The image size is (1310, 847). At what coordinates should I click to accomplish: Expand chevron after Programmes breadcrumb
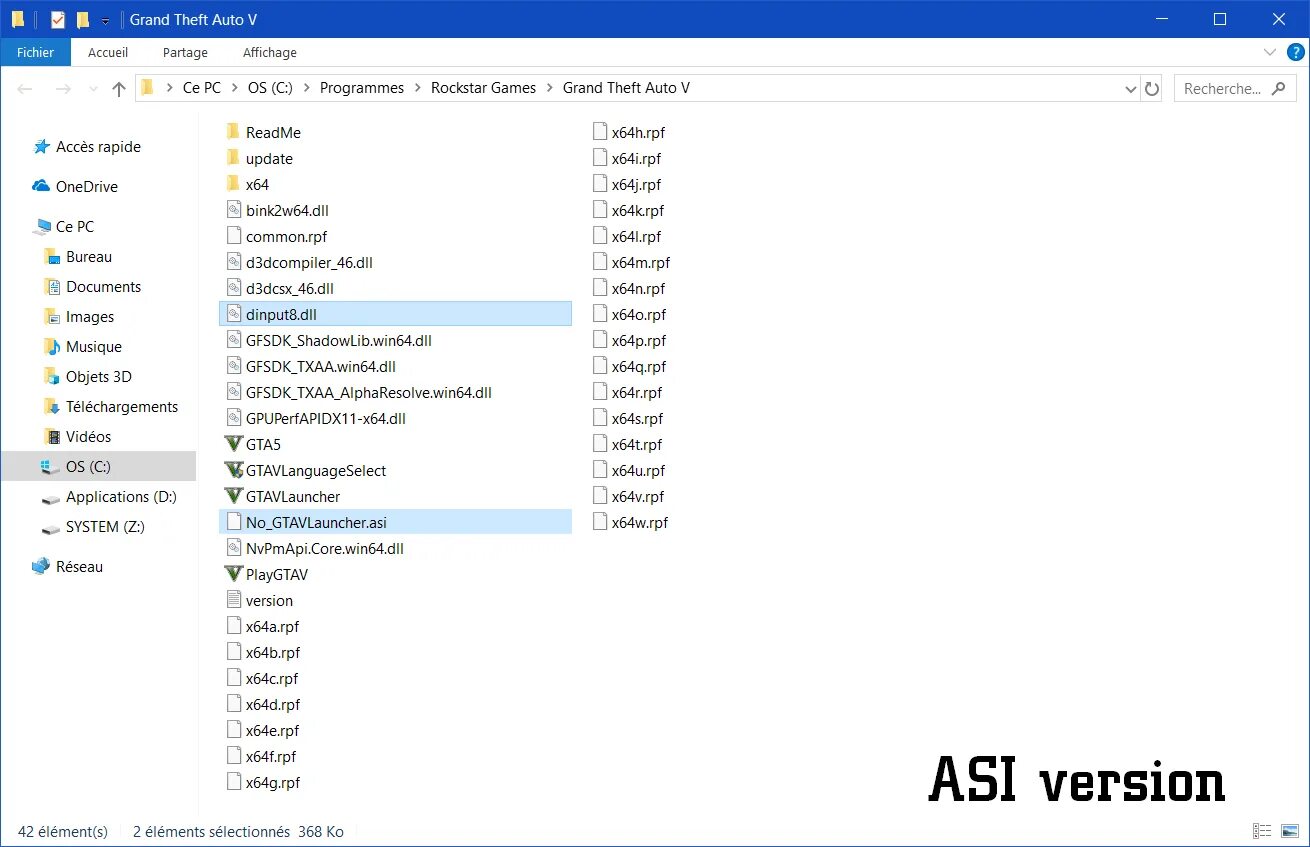point(417,88)
